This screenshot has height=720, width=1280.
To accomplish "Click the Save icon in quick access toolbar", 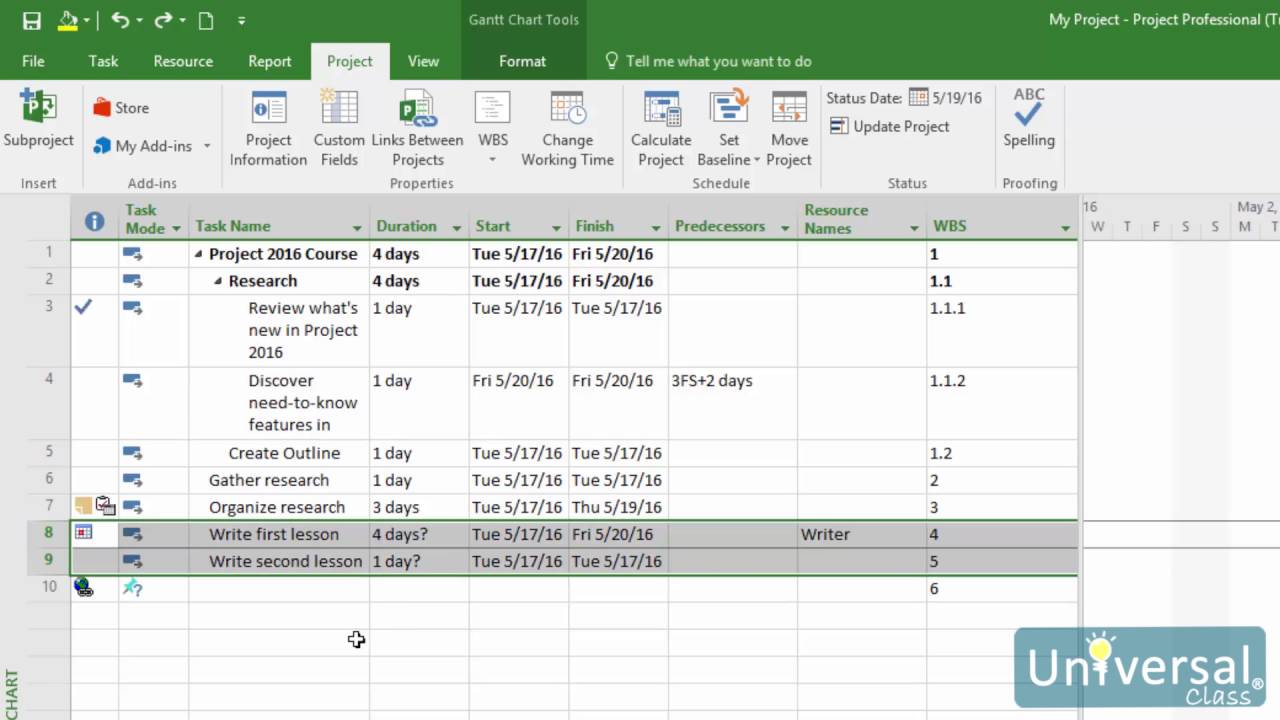I will click(x=31, y=20).
